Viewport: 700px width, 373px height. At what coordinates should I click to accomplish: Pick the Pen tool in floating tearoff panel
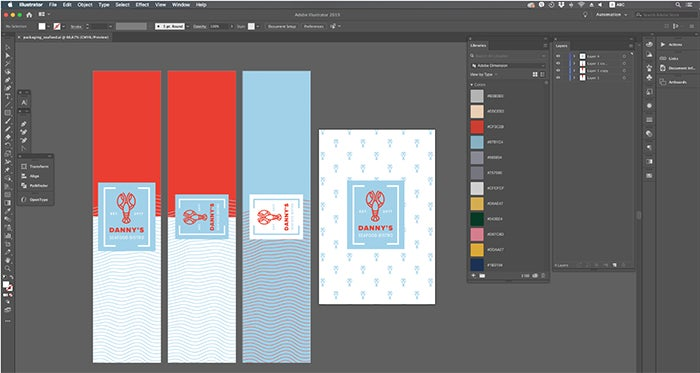24,124
